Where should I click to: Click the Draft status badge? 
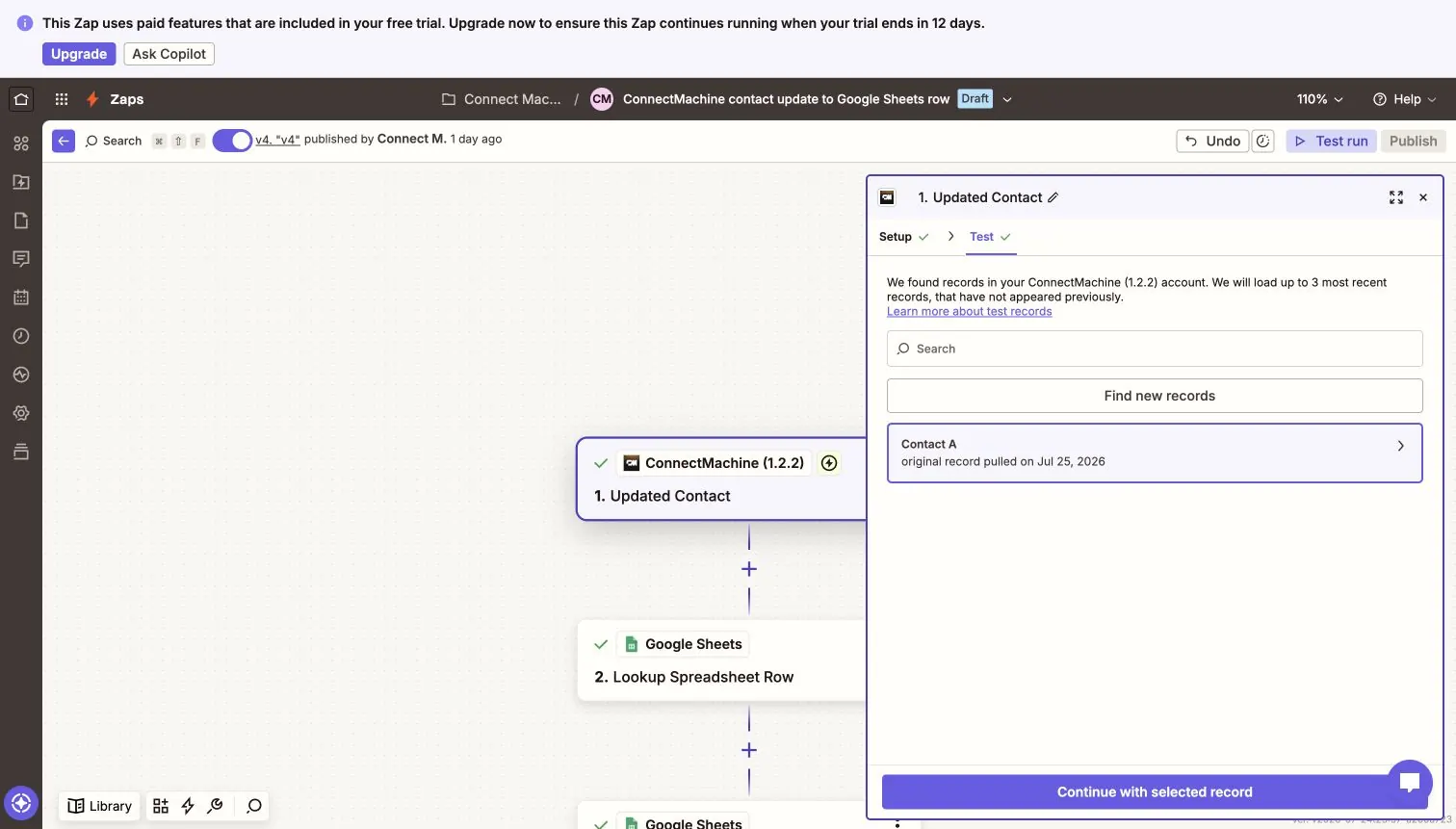(x=975, y=99)
